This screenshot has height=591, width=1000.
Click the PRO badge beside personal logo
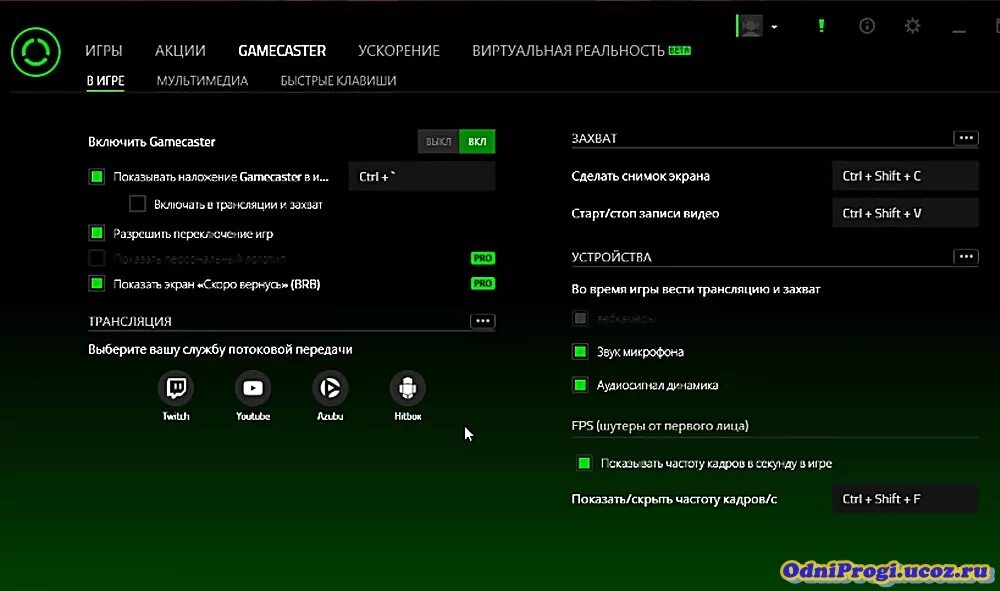click(483, 258)
